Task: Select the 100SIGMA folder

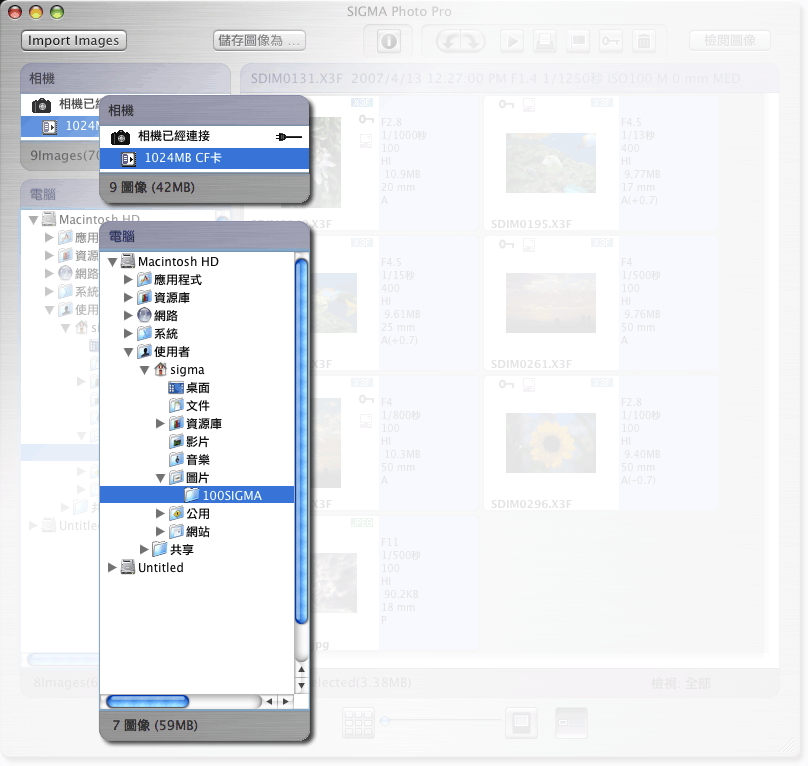Action: (x=197, y=495)
